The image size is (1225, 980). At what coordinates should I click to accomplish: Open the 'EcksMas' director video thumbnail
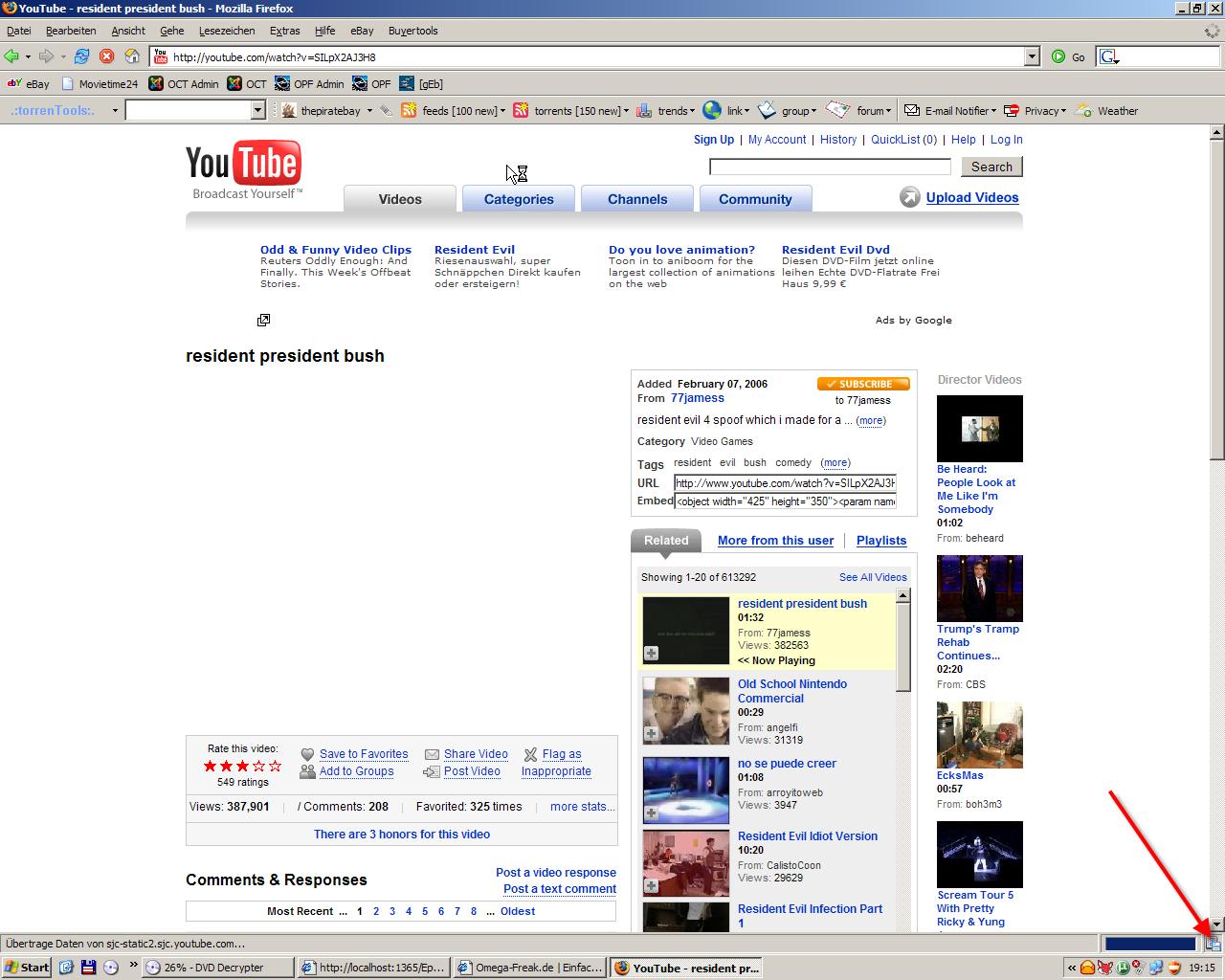(x=980, y=735)
